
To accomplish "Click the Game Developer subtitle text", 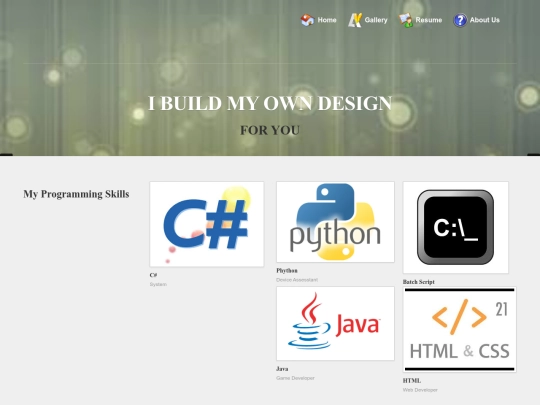I will click(x=295, y=378).
